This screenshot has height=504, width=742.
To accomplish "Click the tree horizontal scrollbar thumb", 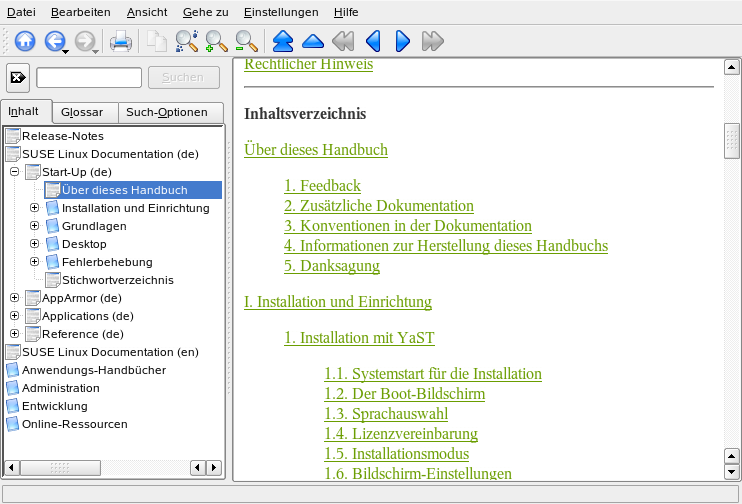I will click(60, 468).
